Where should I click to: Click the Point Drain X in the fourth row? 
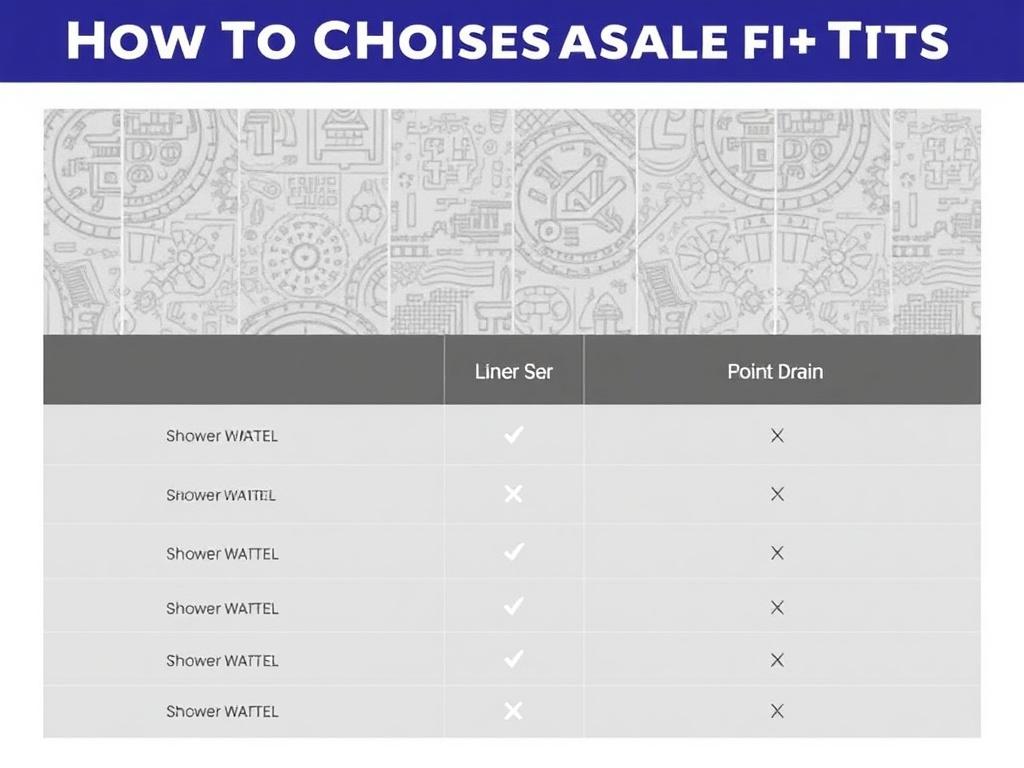pyautogui.click(x=777, y=607)
